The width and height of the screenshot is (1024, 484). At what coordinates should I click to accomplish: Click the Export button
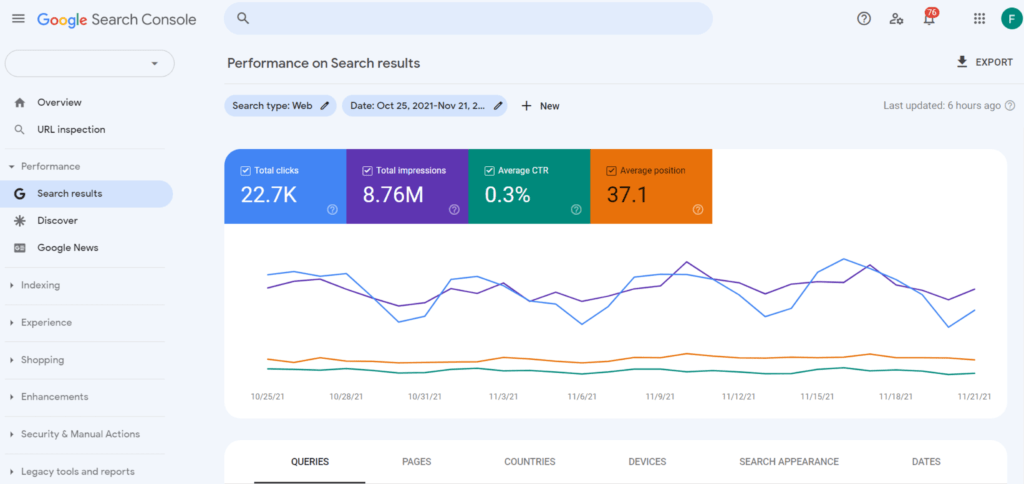984,62
